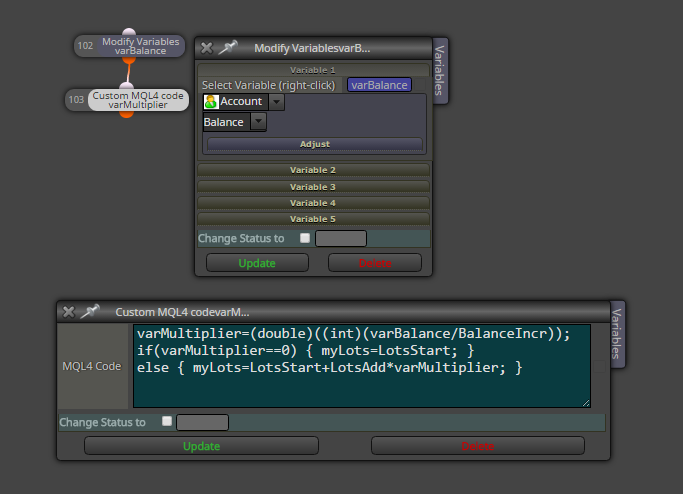683x494 pixels.
Task: Click Delete in Custom MQL4 code panel
Action: tap(478, 446)
